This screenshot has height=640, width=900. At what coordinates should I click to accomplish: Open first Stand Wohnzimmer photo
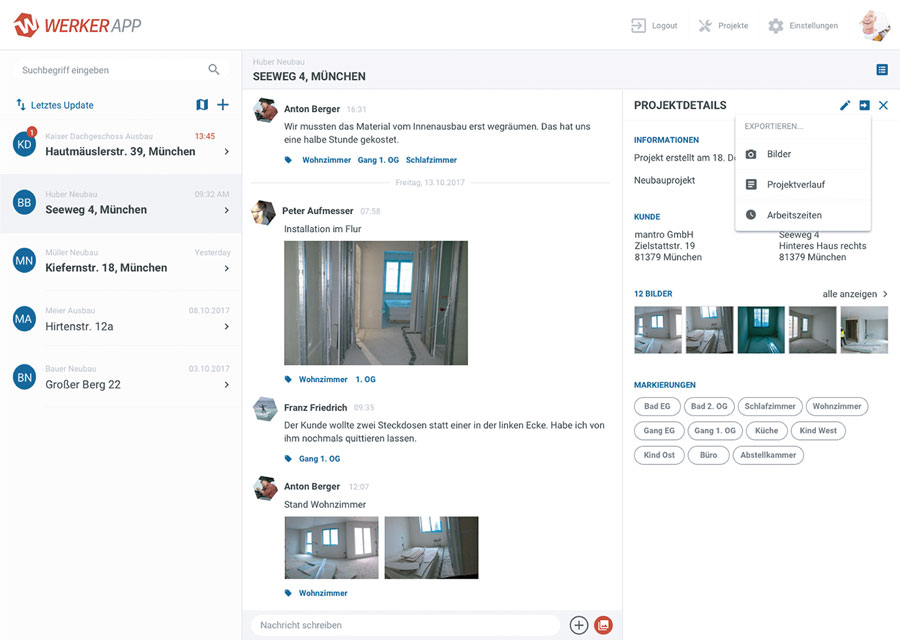[332, 548]
